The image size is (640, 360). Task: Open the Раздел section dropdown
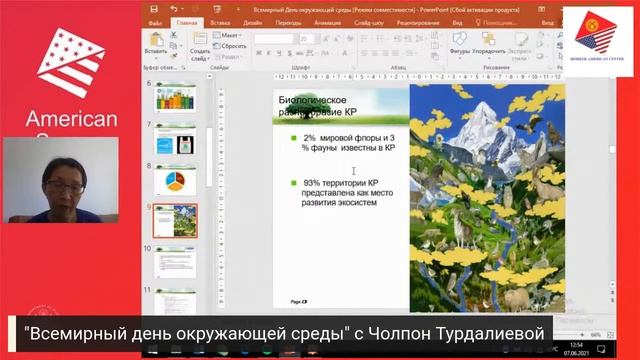point(228,57)
